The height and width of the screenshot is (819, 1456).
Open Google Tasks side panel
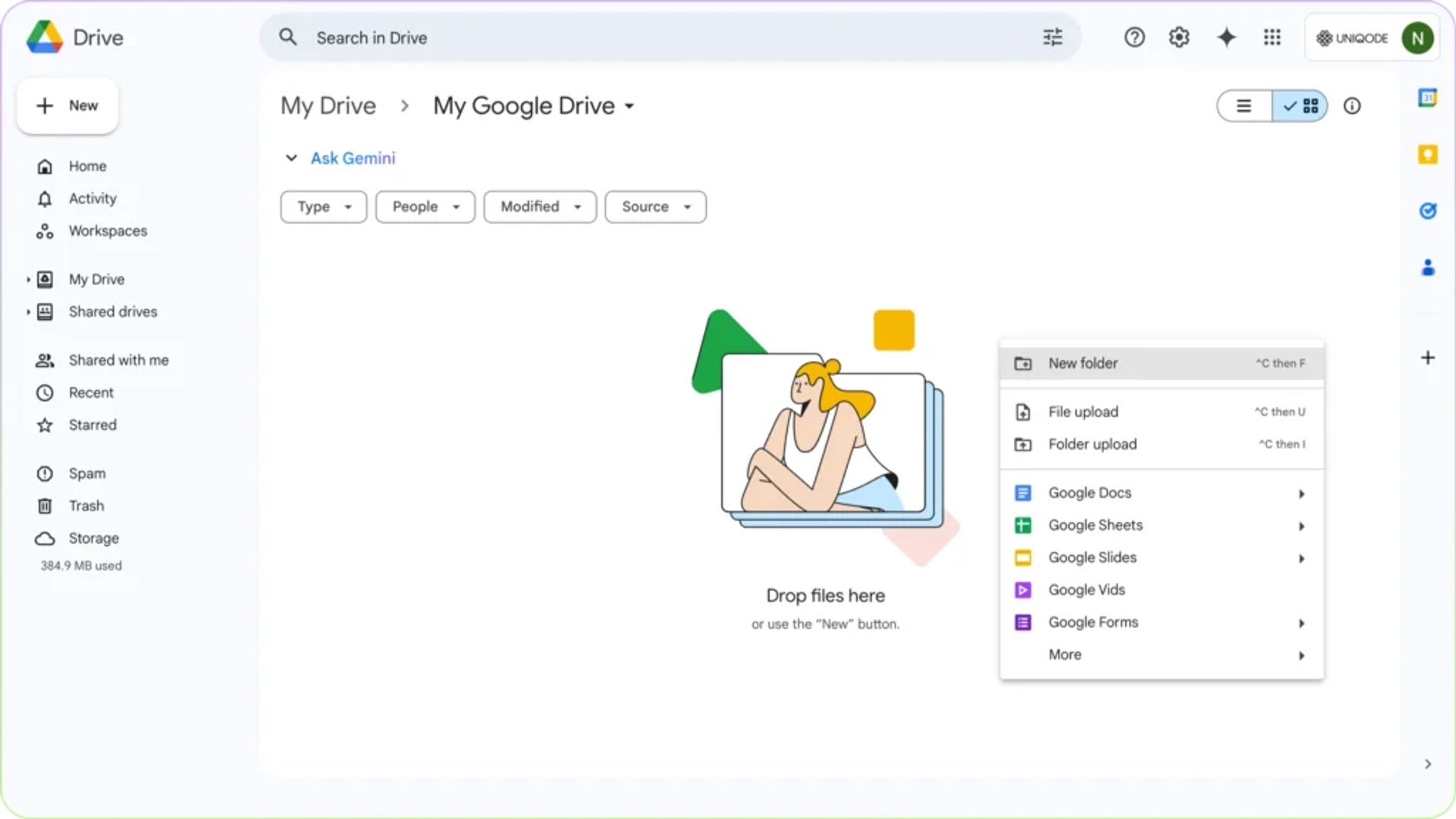pyautogui.click(x=1427, y=211)
